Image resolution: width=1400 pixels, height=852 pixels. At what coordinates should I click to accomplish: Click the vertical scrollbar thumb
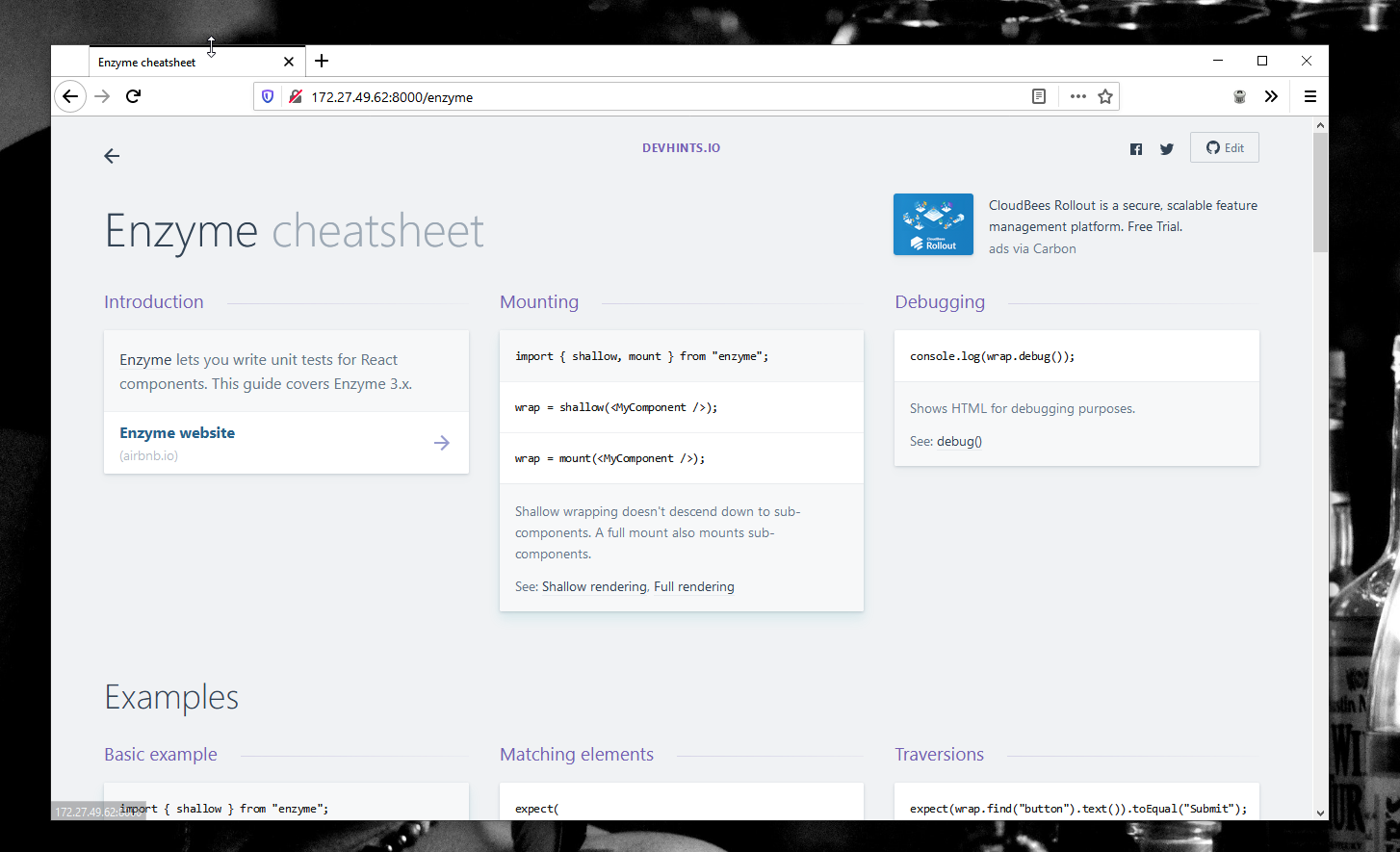tap(1320, 193)
